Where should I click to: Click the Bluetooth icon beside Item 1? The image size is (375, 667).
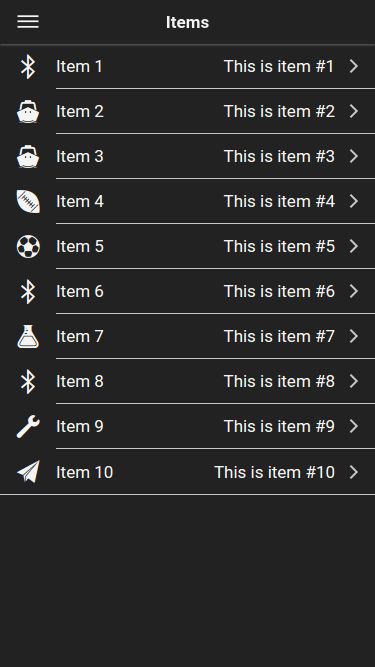point(28,67)
